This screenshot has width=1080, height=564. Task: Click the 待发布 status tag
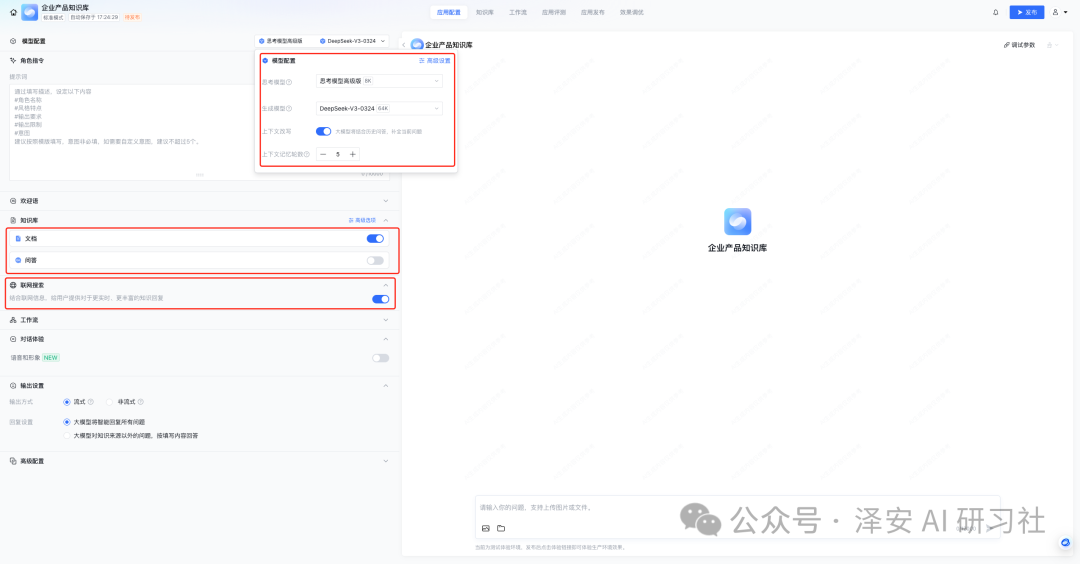click(132, 17)
